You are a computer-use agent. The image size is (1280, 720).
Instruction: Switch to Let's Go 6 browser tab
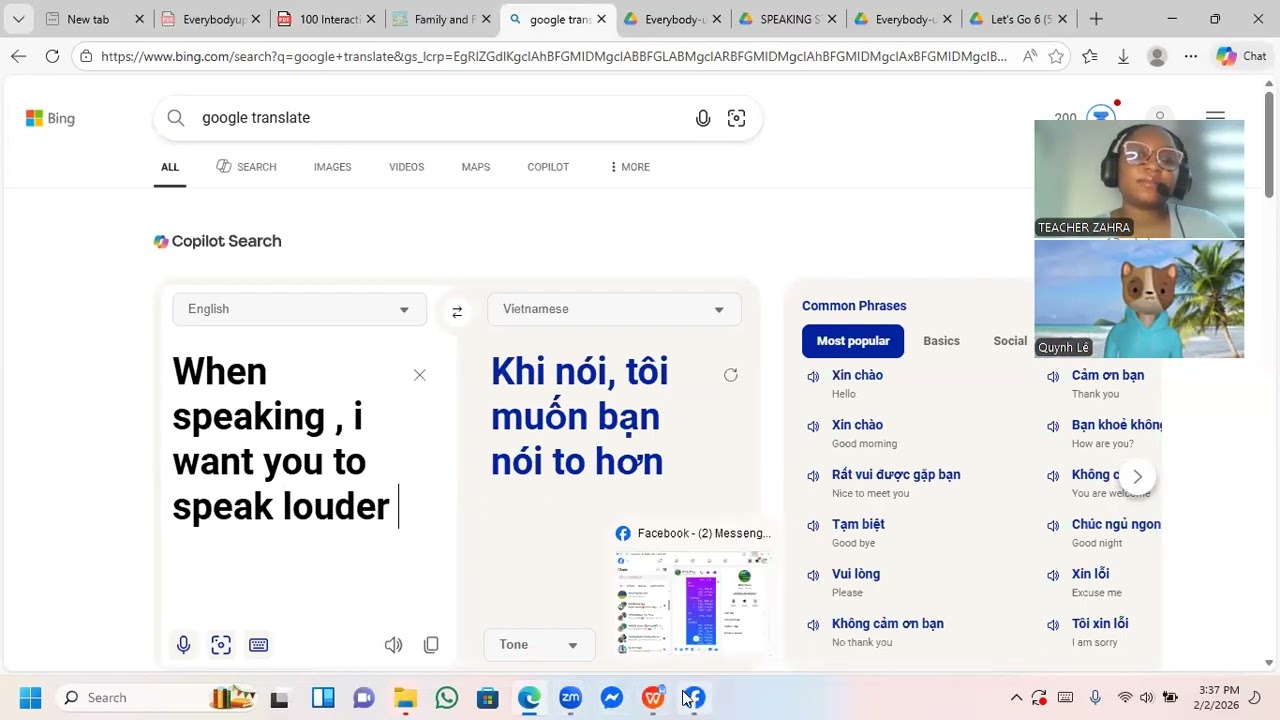tap(1019, 19)
